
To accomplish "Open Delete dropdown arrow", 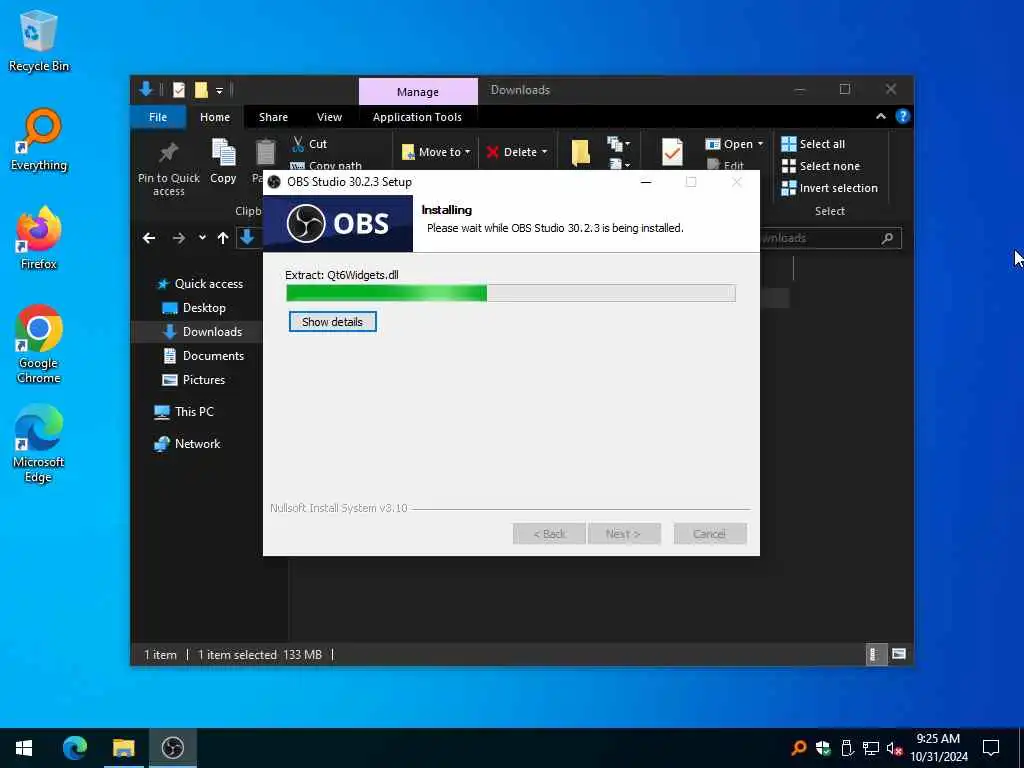I will pyautogui.click(x=545, y=152).
